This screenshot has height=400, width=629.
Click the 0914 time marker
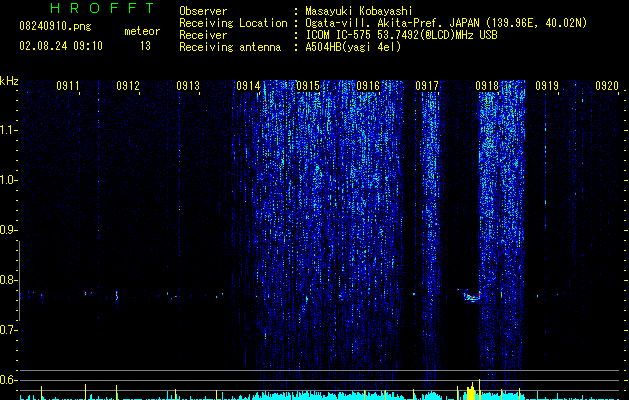pos(248,86)
